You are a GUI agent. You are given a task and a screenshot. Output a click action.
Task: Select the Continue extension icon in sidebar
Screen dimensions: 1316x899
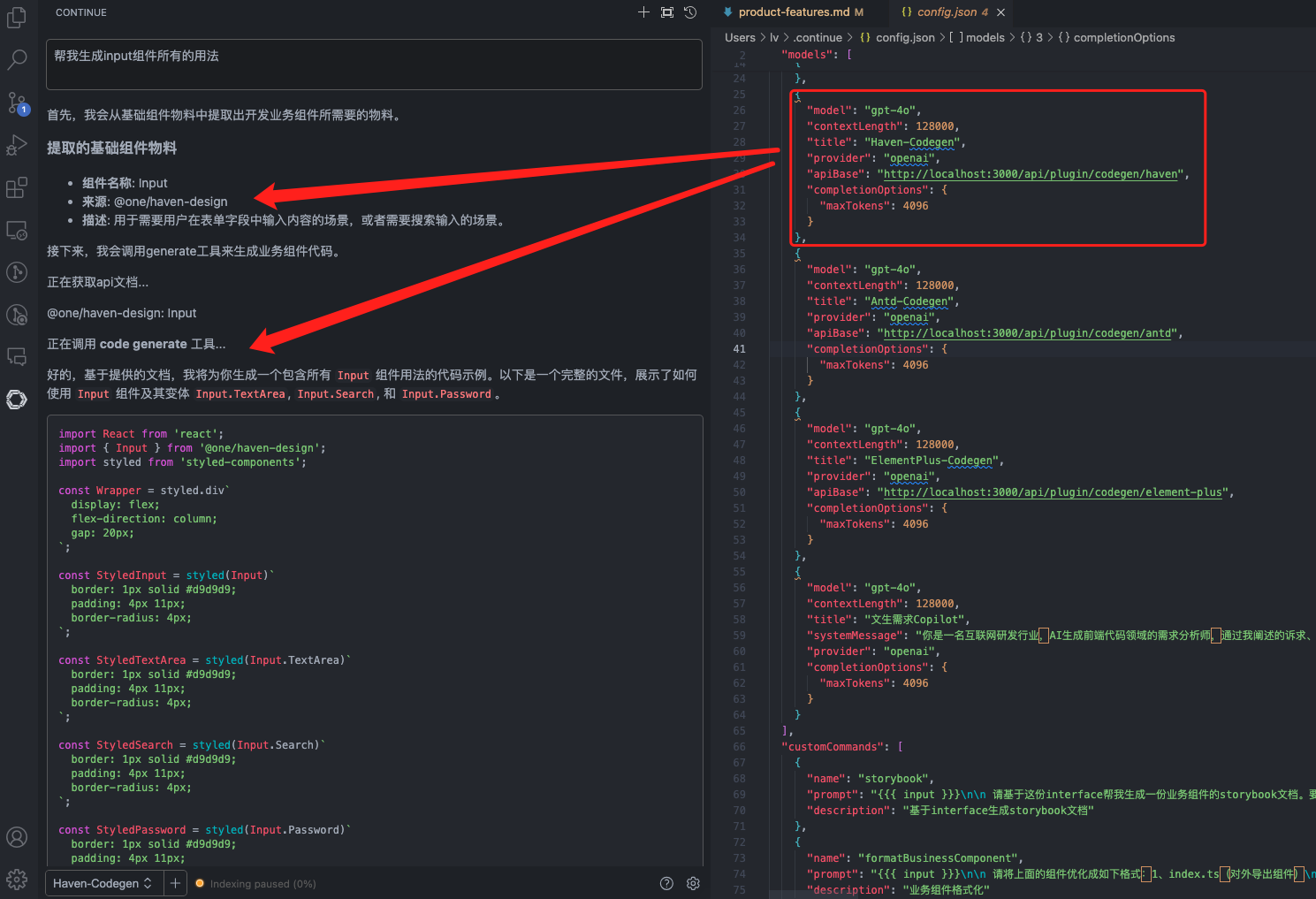tap(17, 400)
